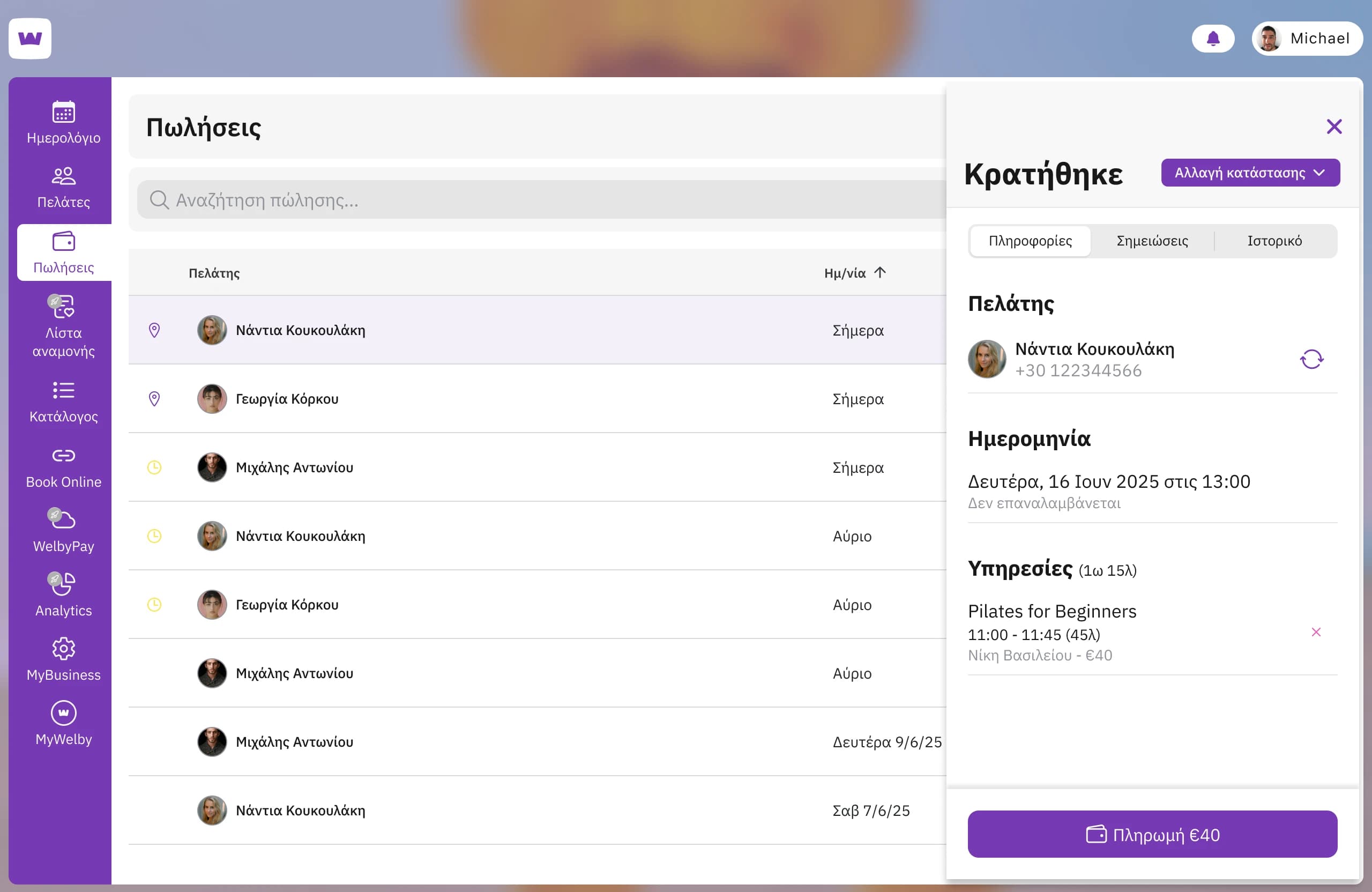Click location pin on Γεωργία Κόρκου Σήμερα row

point(154,399)
